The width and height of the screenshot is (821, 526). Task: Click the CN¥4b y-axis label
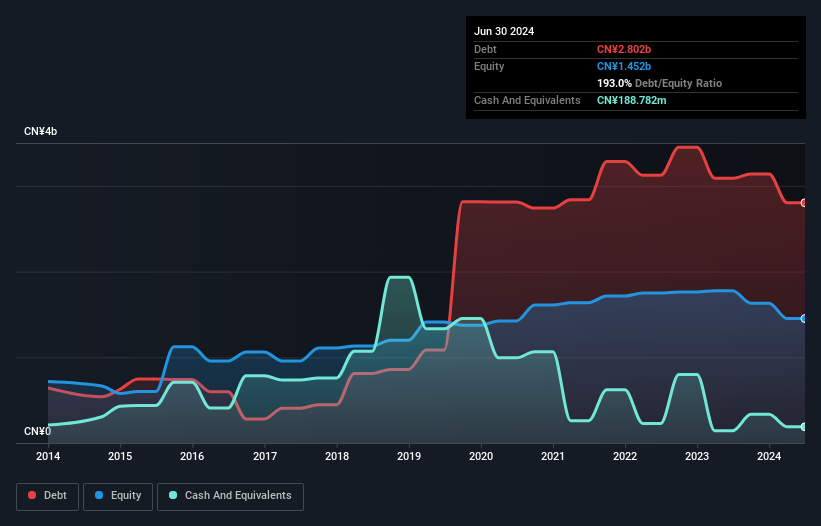[x=40, y=131]
